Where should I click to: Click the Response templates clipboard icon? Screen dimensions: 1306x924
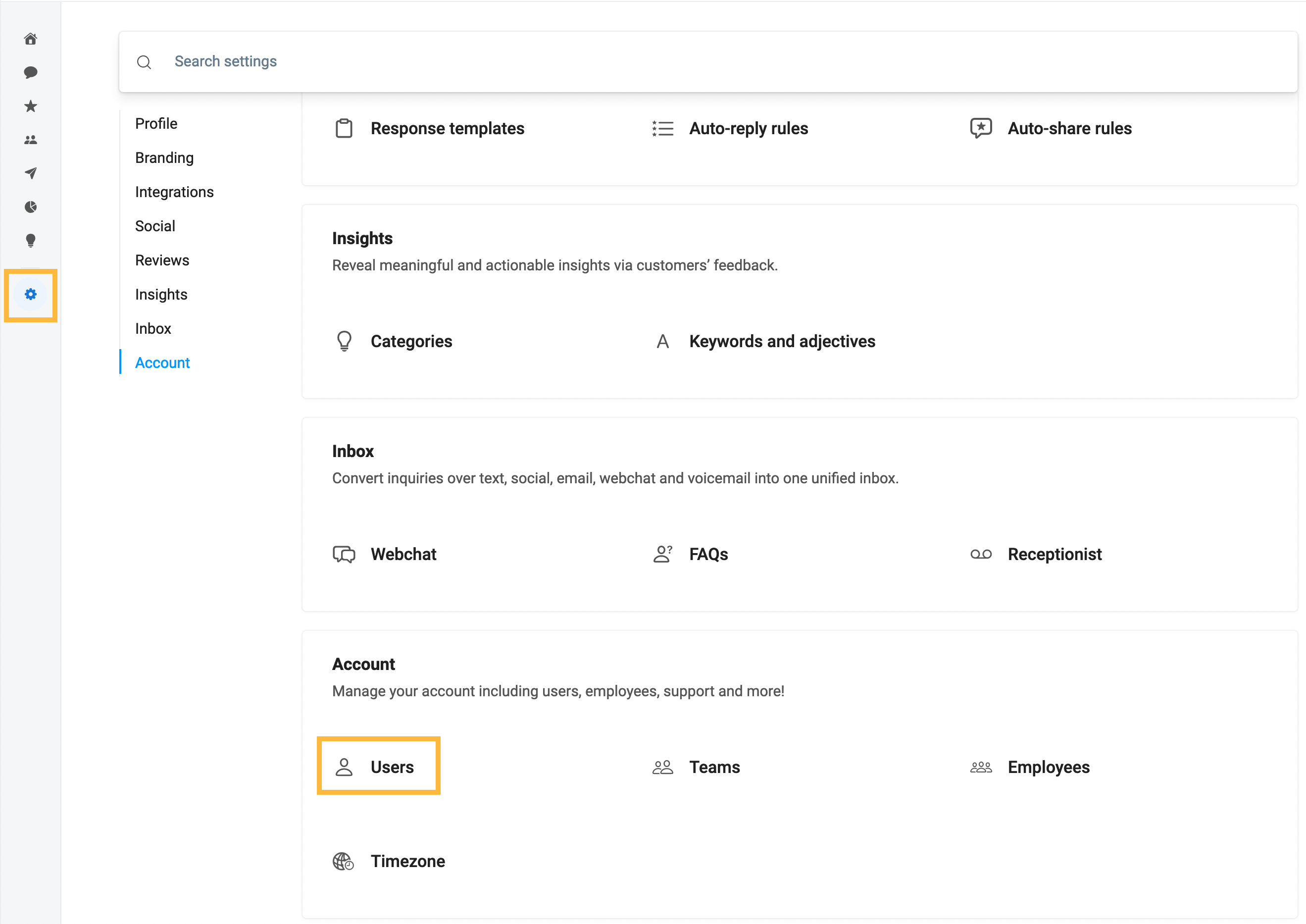point(344,129)
